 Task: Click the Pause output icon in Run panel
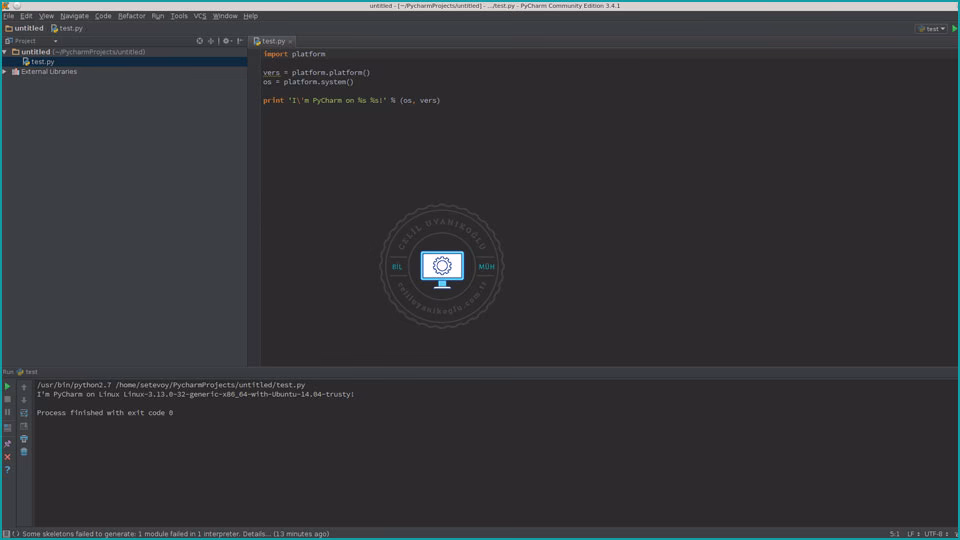7,413
